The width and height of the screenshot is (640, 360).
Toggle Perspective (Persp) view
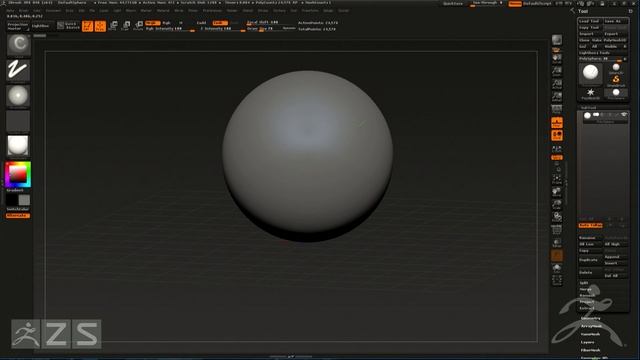point(557,109)
